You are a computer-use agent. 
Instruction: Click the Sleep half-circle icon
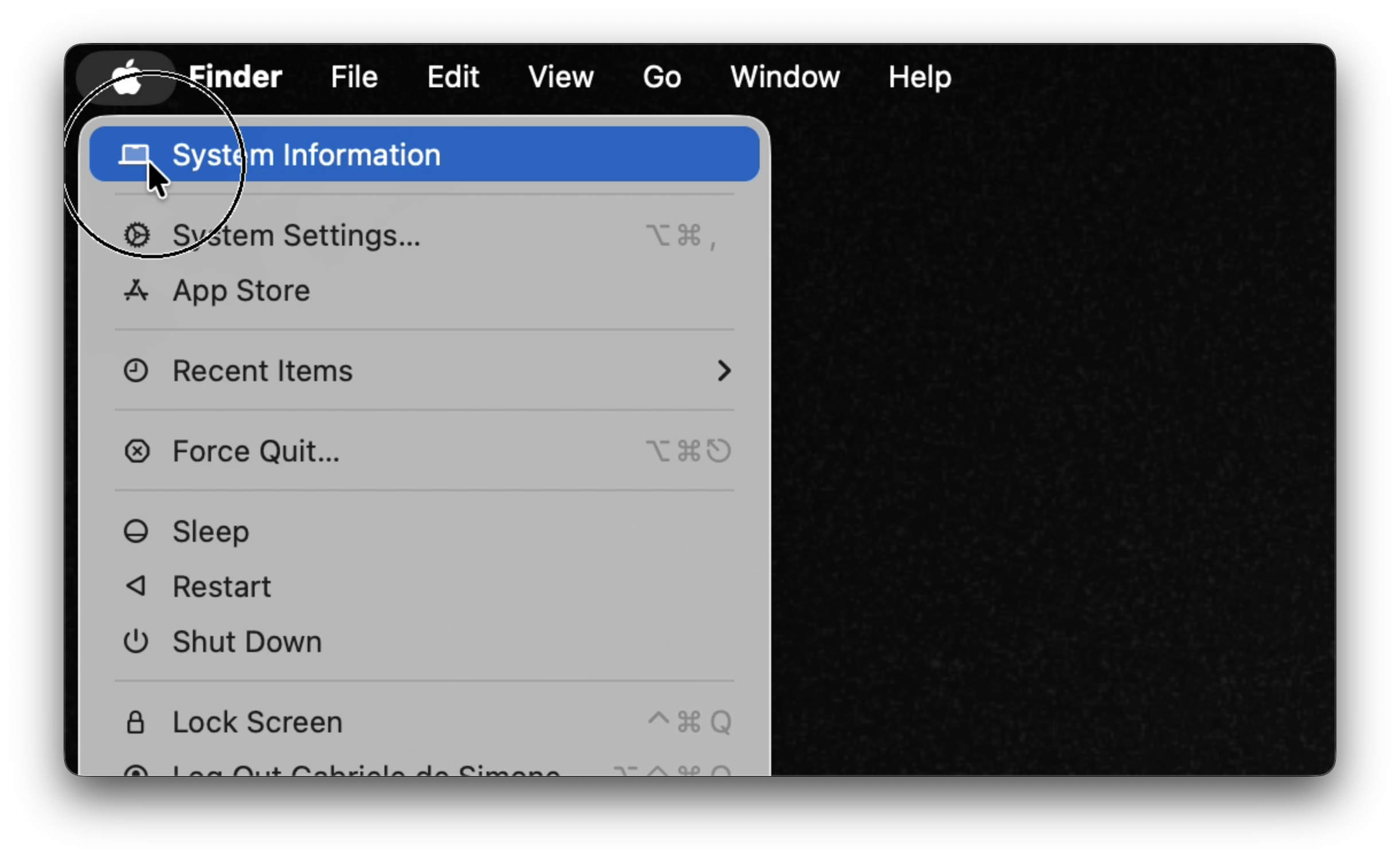(136, 532)
